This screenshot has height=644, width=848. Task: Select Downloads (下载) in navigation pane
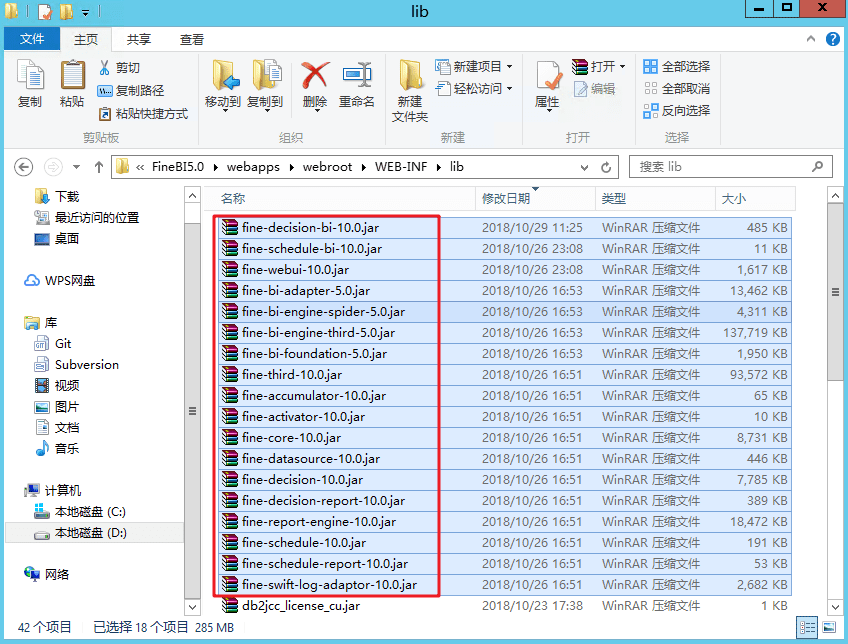pyautogui.click(x=57, y=196)
